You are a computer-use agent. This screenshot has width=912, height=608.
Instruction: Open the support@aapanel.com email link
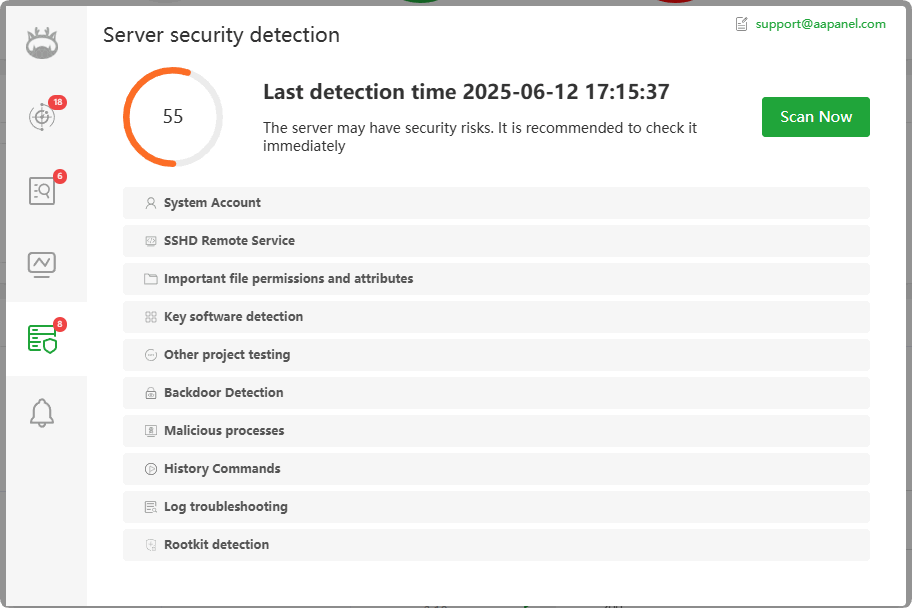tap(821, 24)
